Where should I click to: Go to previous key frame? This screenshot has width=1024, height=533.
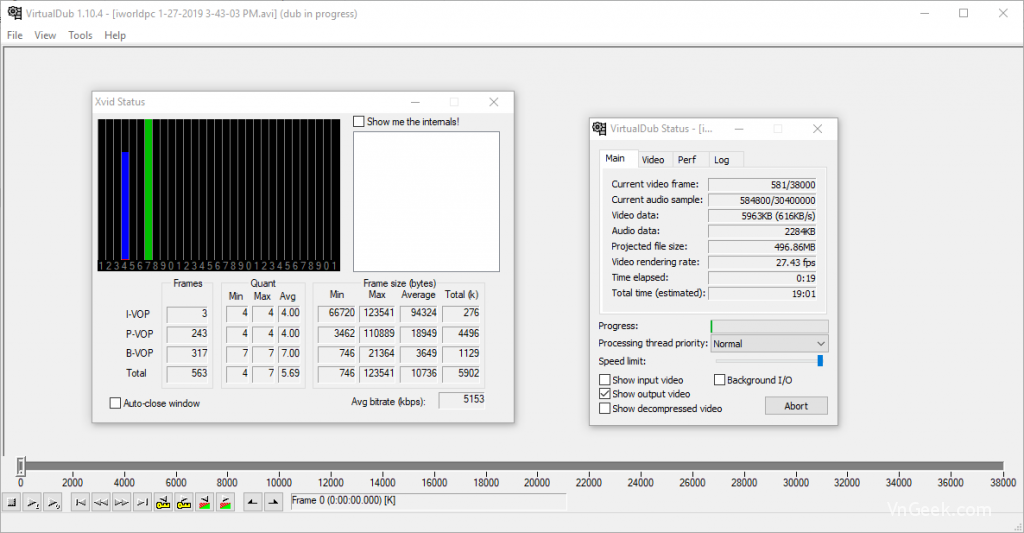[x=163, y=502]
